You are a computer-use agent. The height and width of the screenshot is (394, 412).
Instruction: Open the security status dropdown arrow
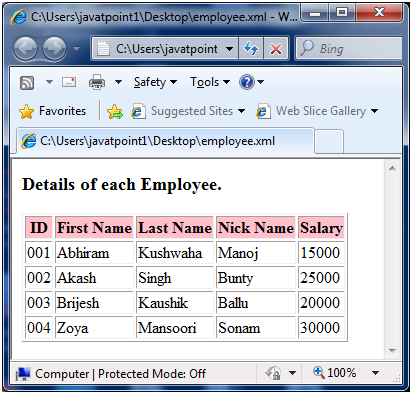coord(292,373)
